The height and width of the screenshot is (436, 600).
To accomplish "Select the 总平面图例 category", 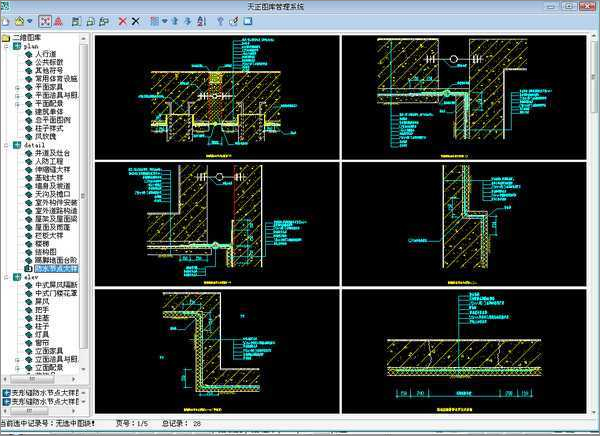I will 53,120.
